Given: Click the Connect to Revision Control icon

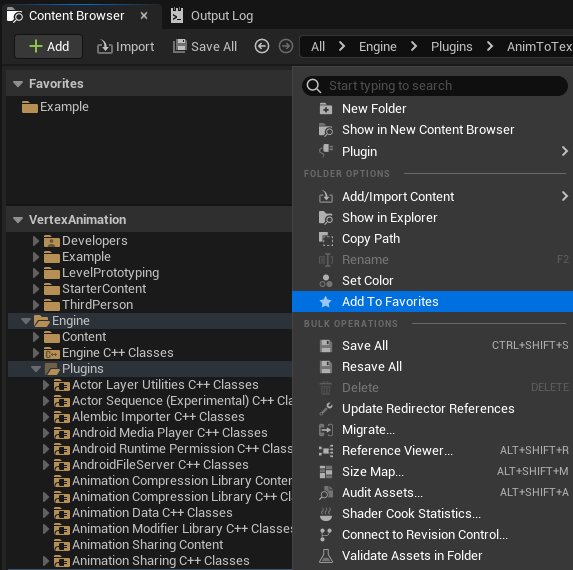Looking at the screenshot, I should (x=326, y=535).
